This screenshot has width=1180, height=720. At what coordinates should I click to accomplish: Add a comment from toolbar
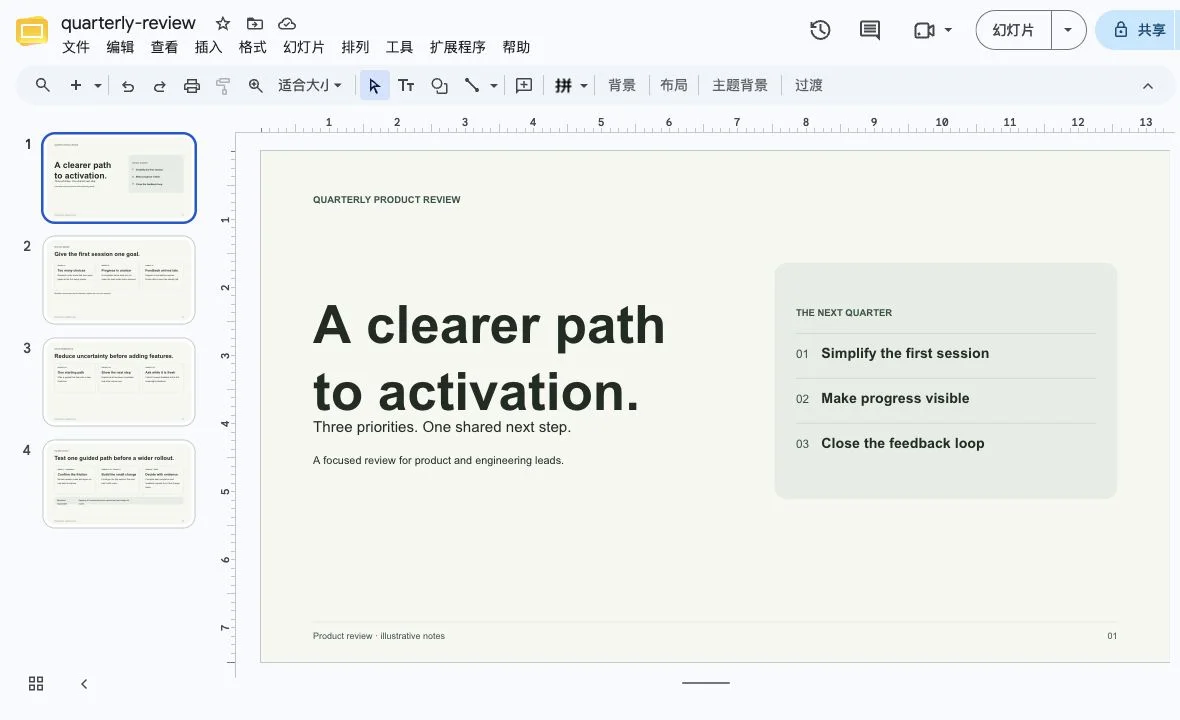pos(524,86)
